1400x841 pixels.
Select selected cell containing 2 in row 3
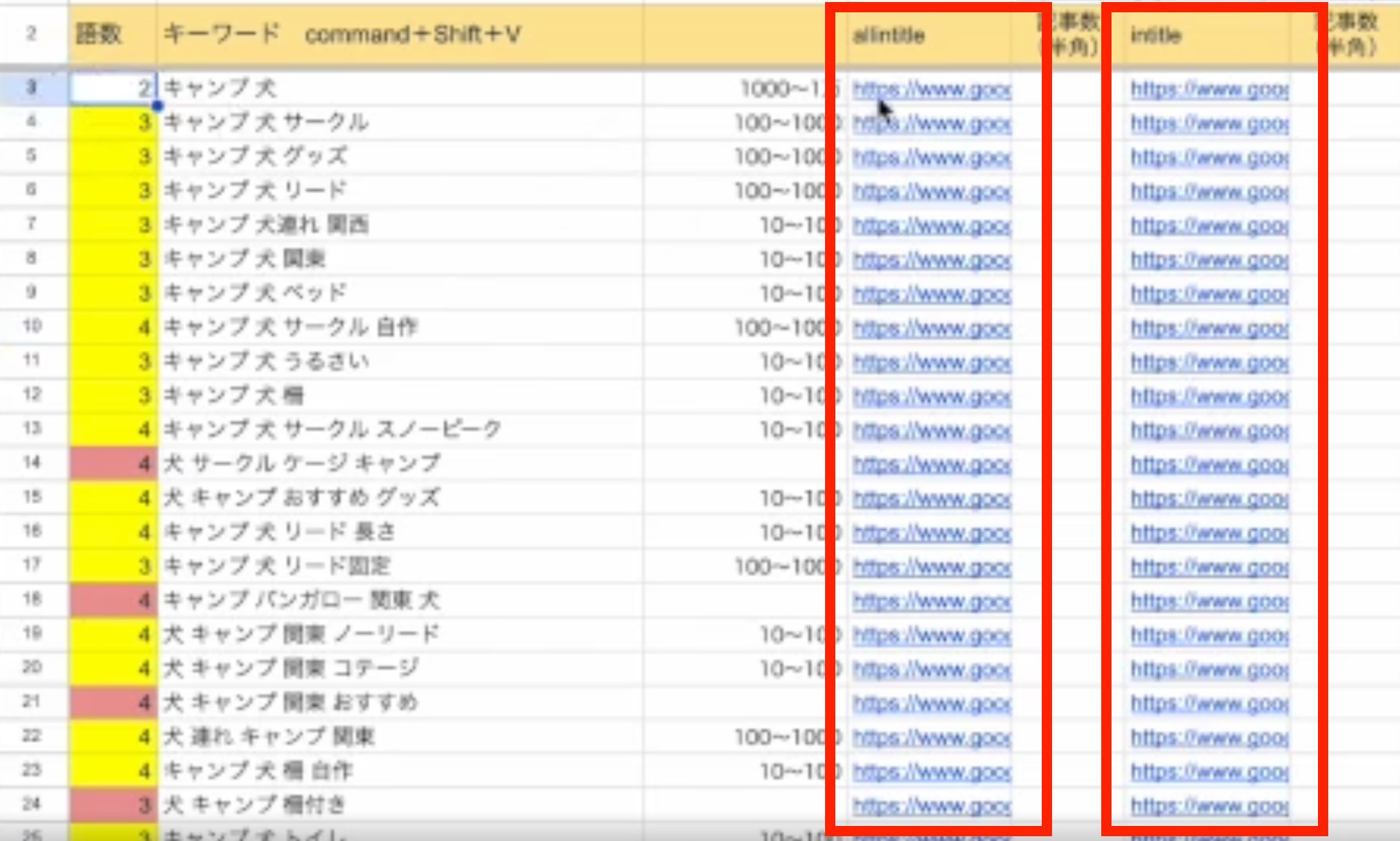[113, 89]
